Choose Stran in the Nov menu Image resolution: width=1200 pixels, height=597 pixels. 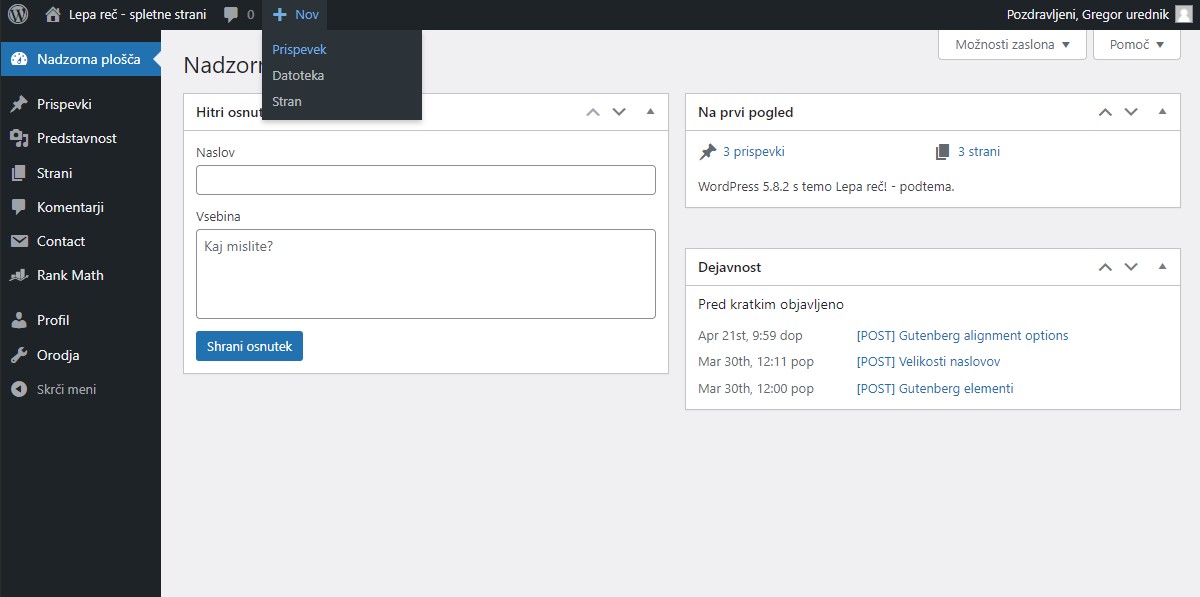pos(287,101)
